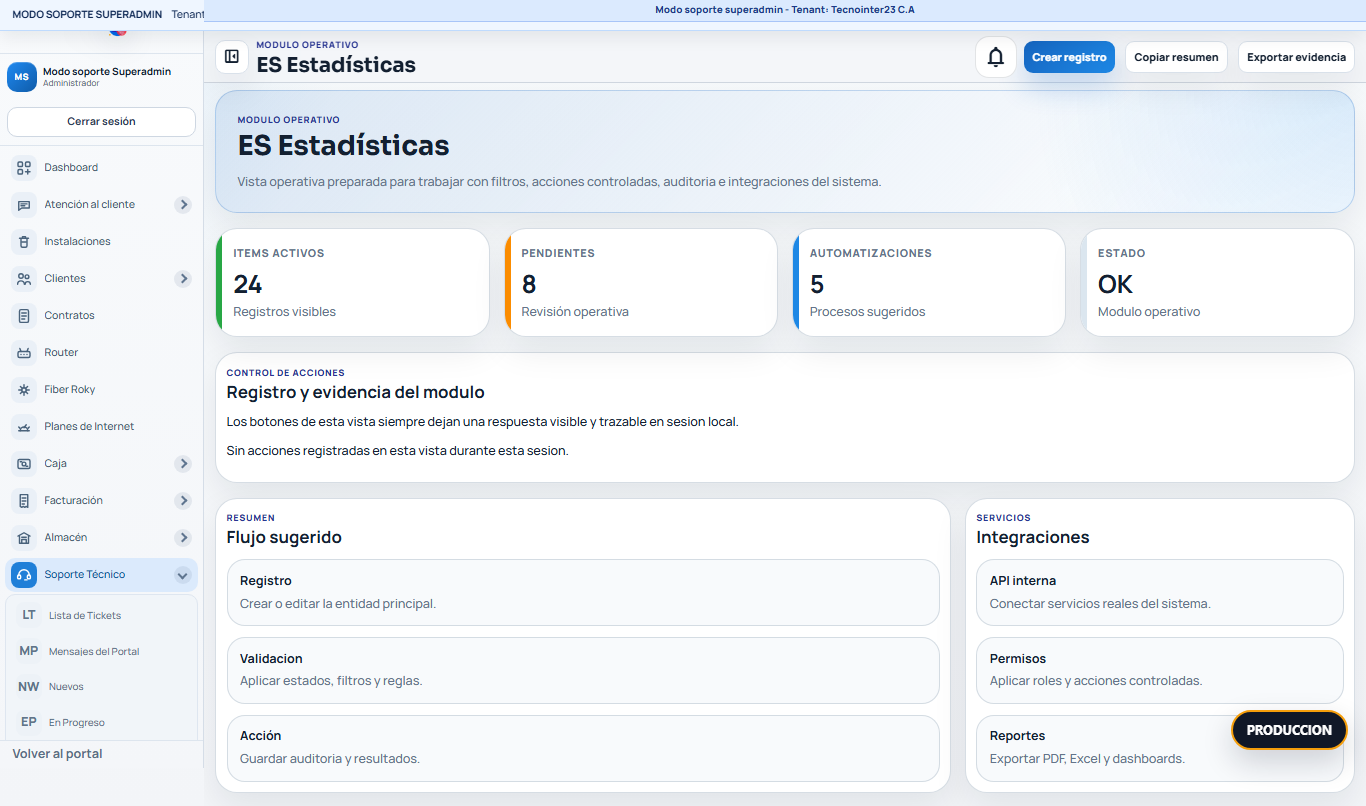The image size is (1366, 806).
Task: Click the Router device icon
Action: coord(24,353)
